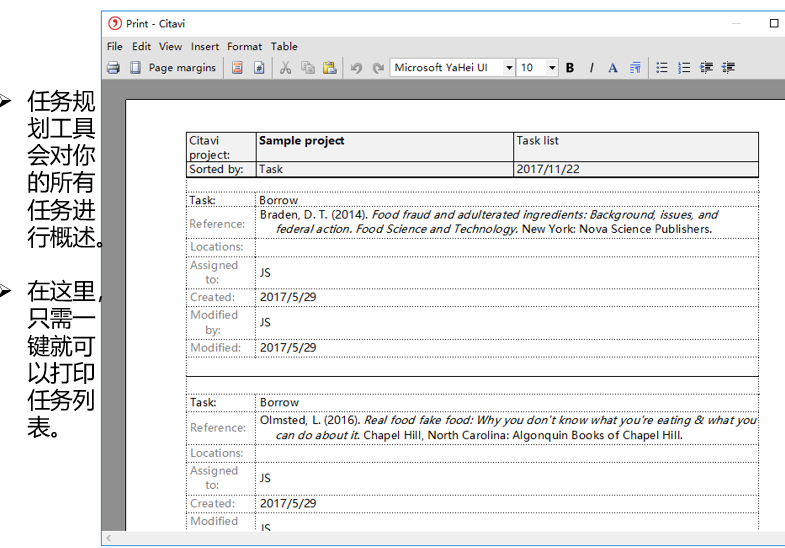Click the horizontal scrollbar left arrow
The height and width of the screenshot is (548, 785).
coord(109,538)
